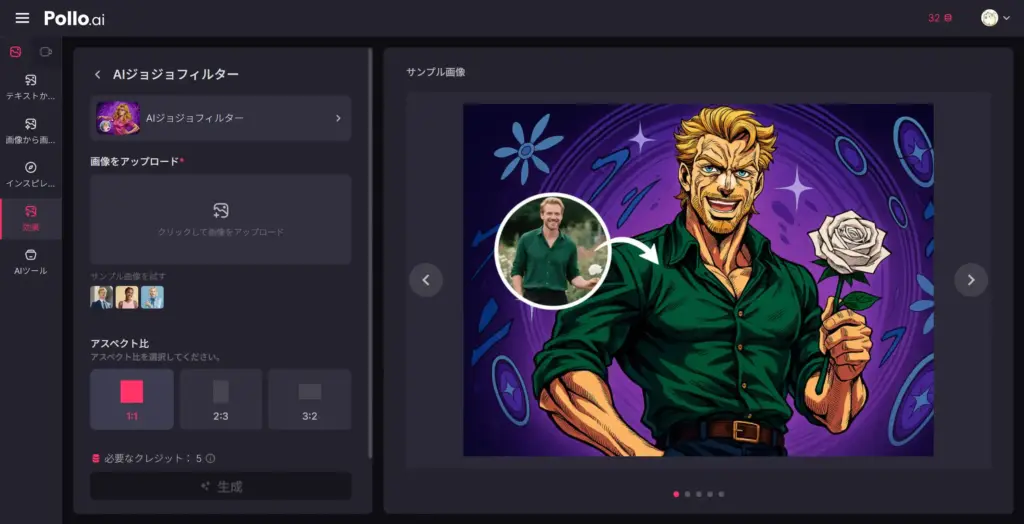This screenshot has height=524, width=1024.
Task: Click the image upload area
Action: 221,219
